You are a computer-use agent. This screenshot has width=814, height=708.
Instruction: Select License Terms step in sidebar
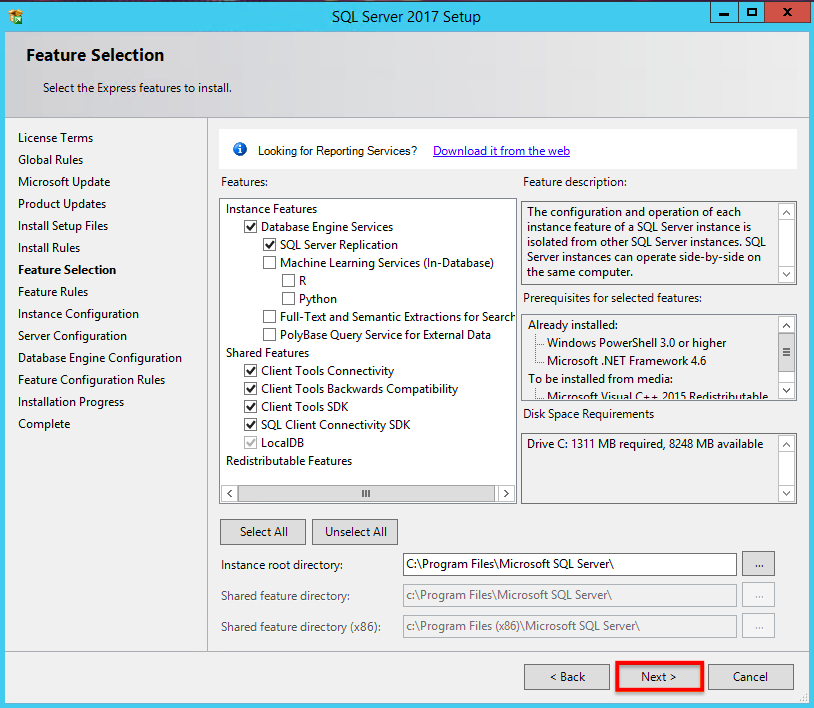point(56,138)
